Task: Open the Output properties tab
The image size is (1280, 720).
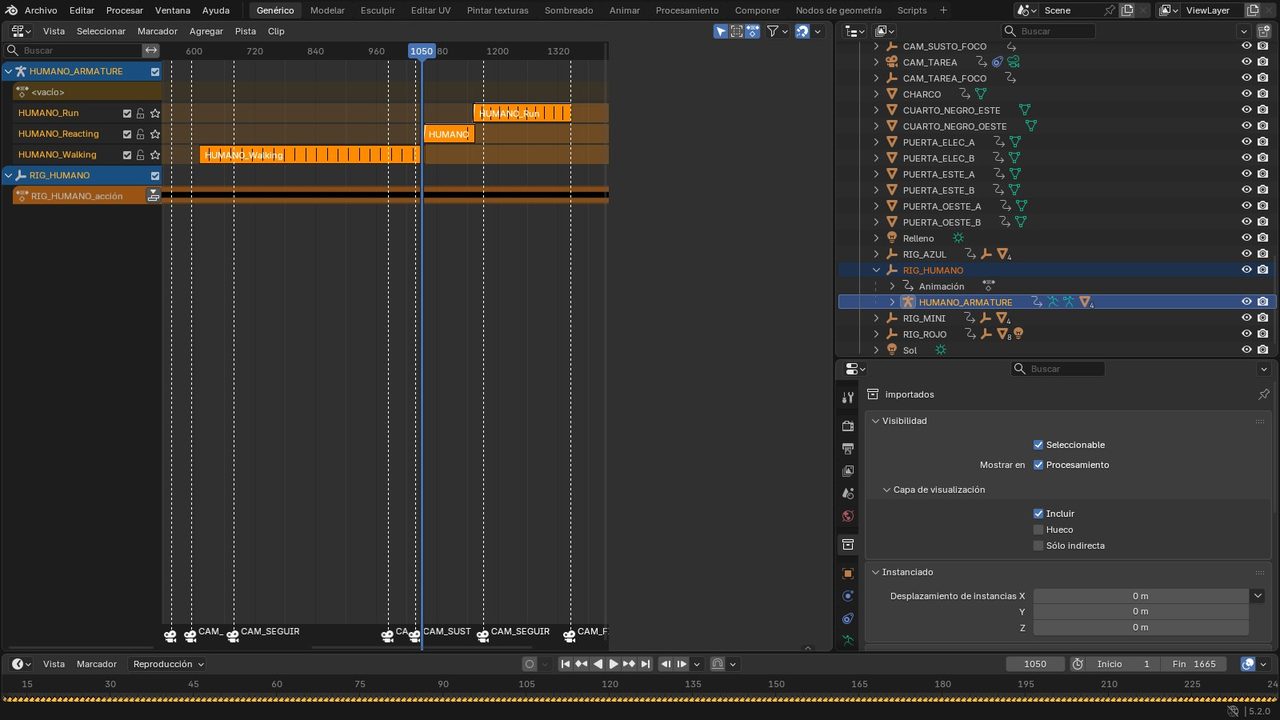Action: tap(848, 448)
